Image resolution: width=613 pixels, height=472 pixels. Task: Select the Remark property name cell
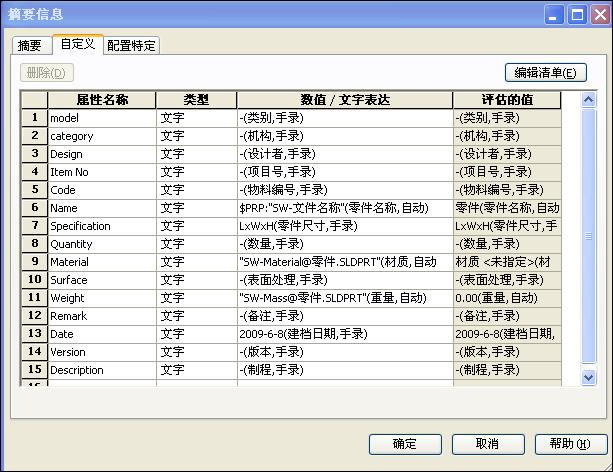click(x=102, y=316)
